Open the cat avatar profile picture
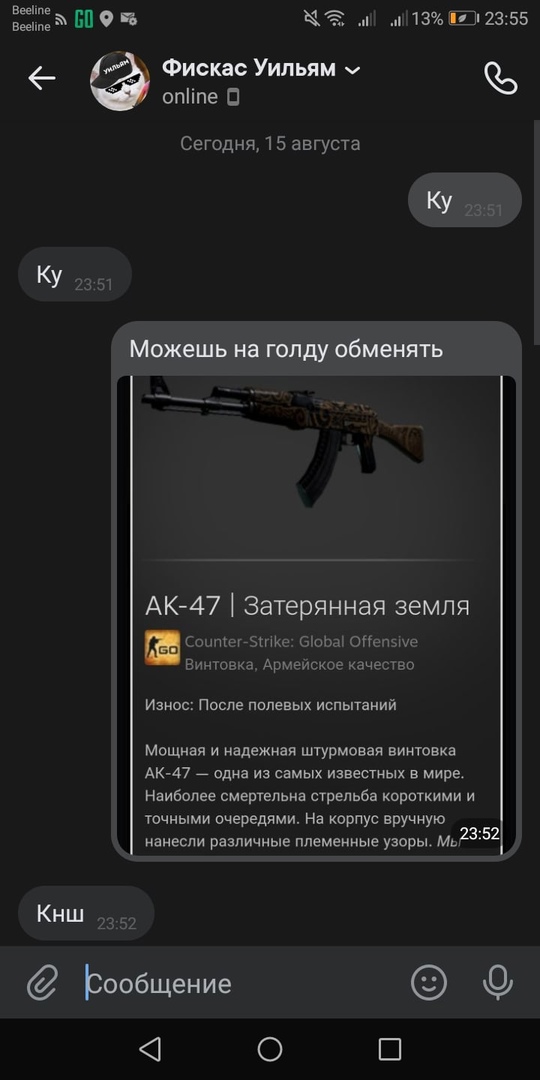The image size is (540, 1080). 120,80
